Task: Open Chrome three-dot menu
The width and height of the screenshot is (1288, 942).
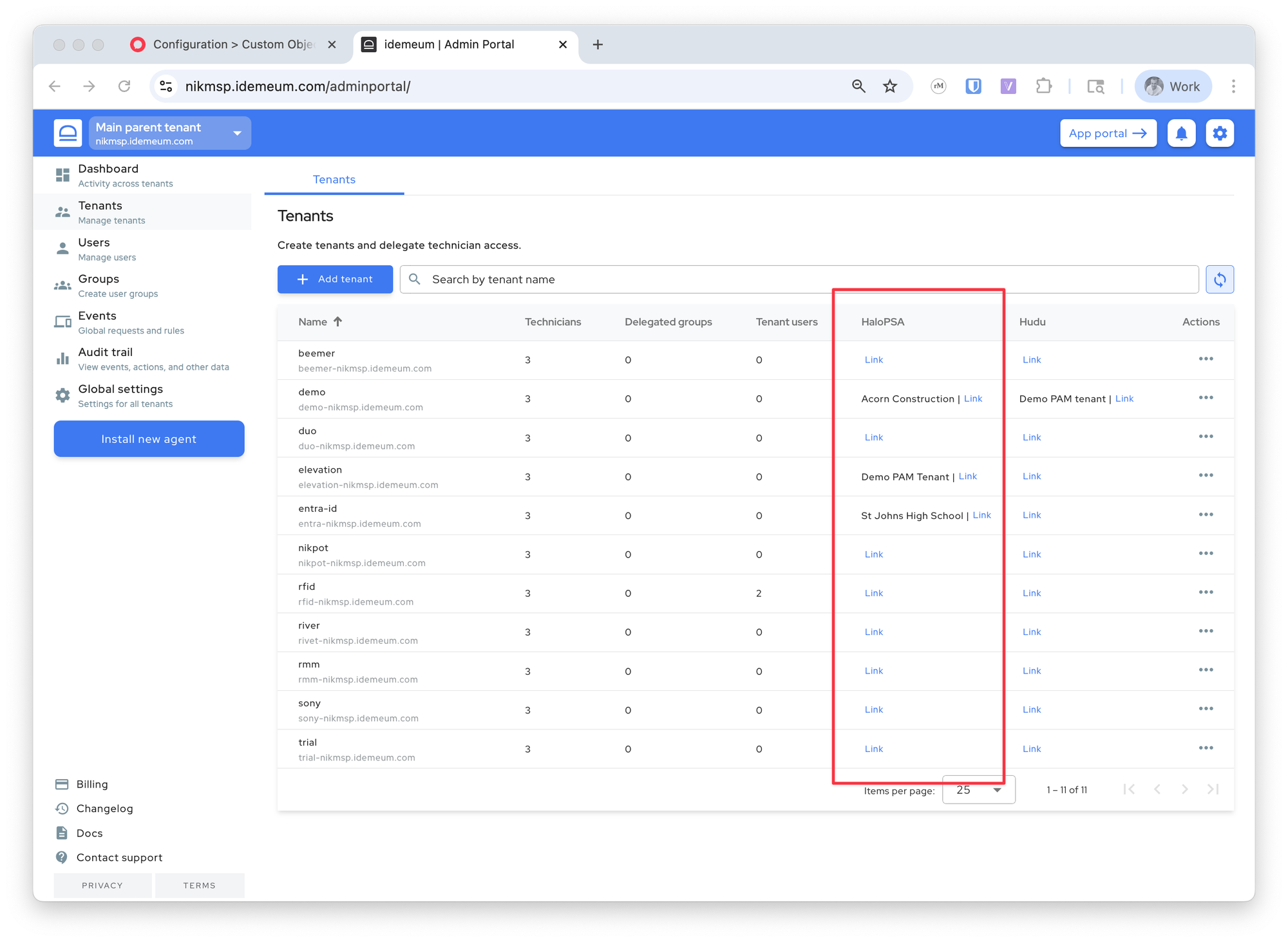Action: (1233, 86)
